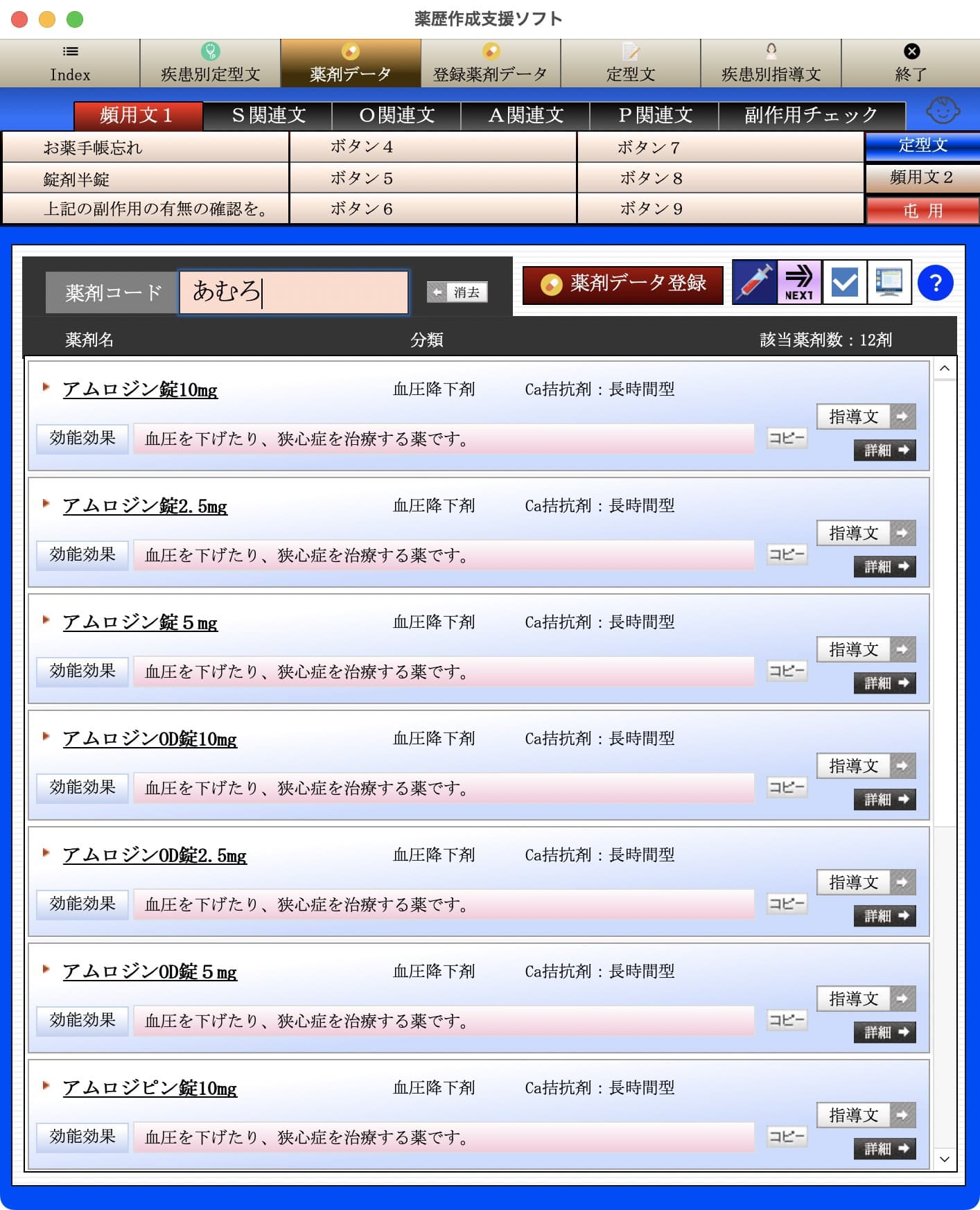Click 指導文 arrow for アムロジンOD錠2.5mg
This screenshot has width=980, height=1210.
[902, 882]
